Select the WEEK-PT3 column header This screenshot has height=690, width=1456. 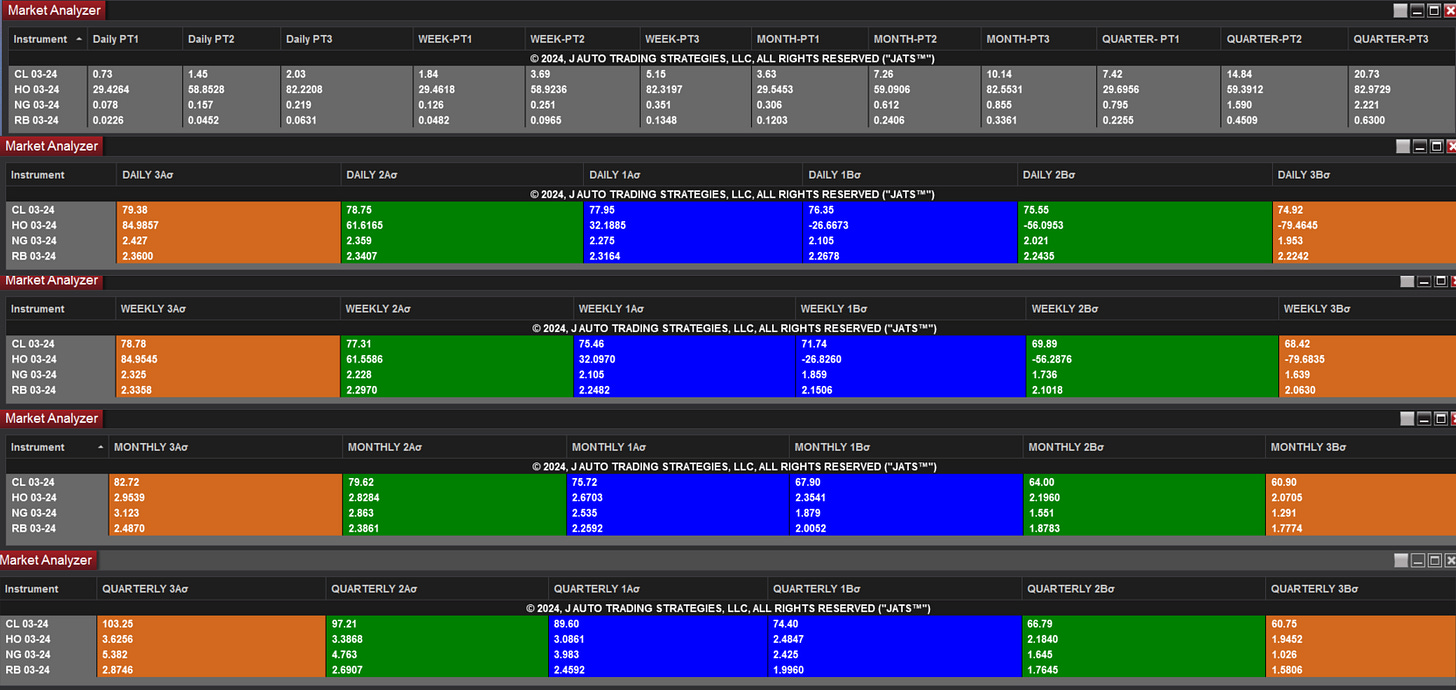695,39
